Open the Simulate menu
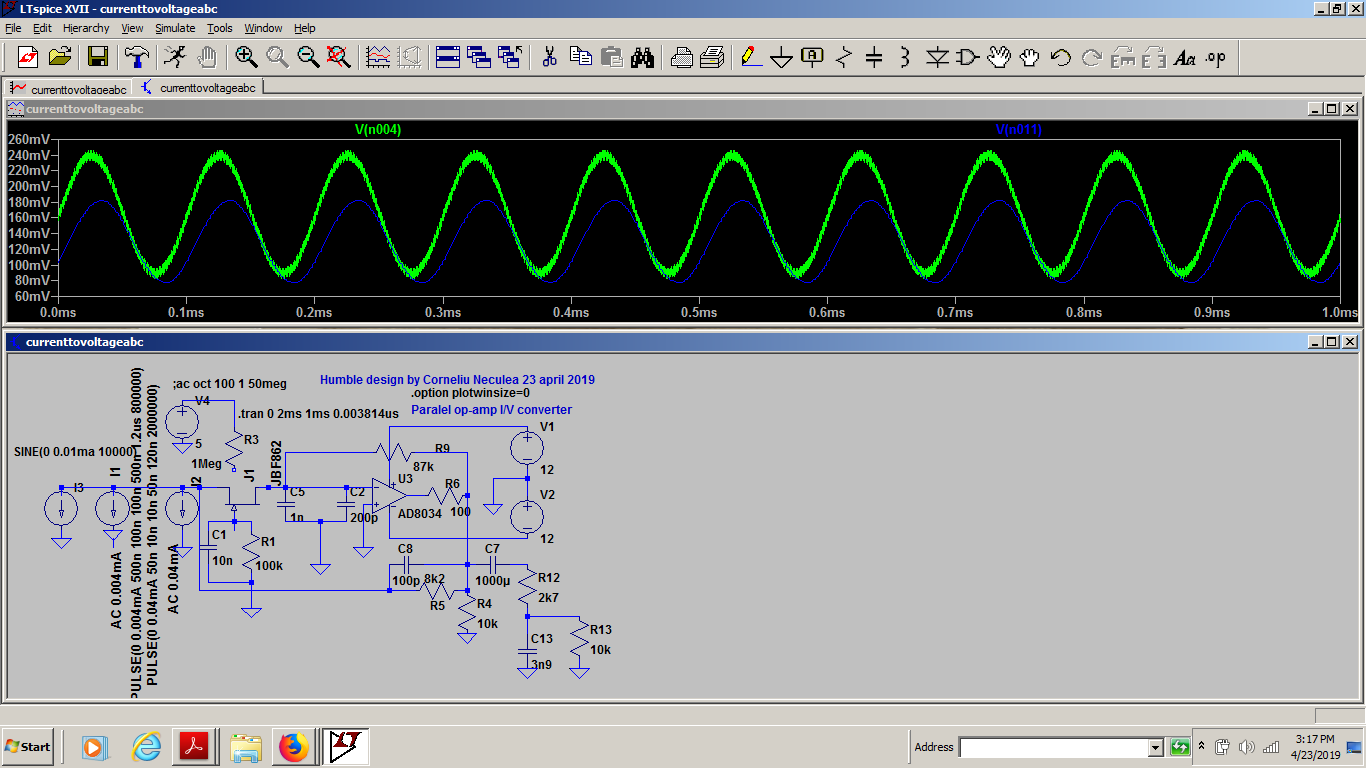 pyautogui.click(x=175, y=28)
